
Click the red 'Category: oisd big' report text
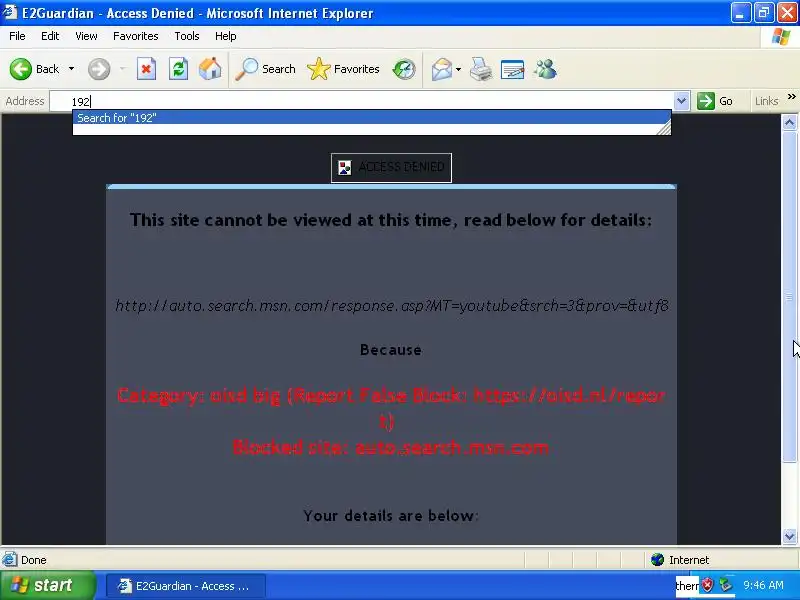pyautogui.click(x=391, y=408)
